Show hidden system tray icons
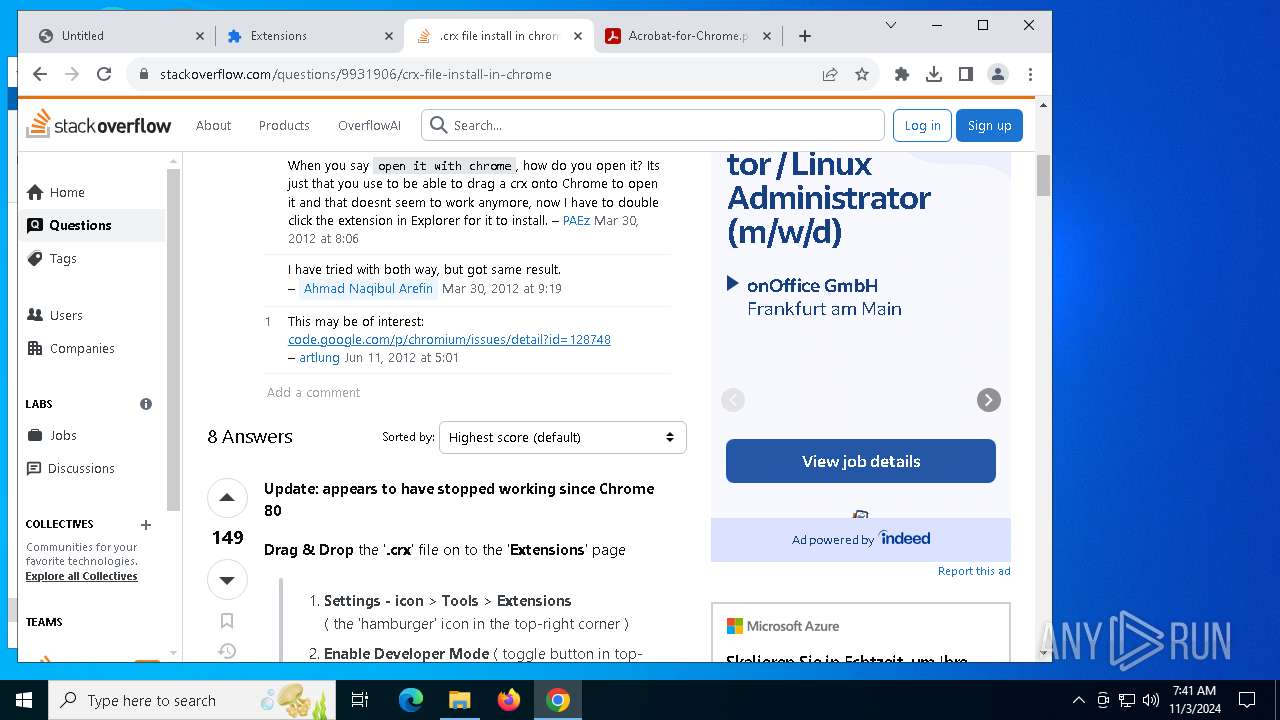 point(1078,700)
